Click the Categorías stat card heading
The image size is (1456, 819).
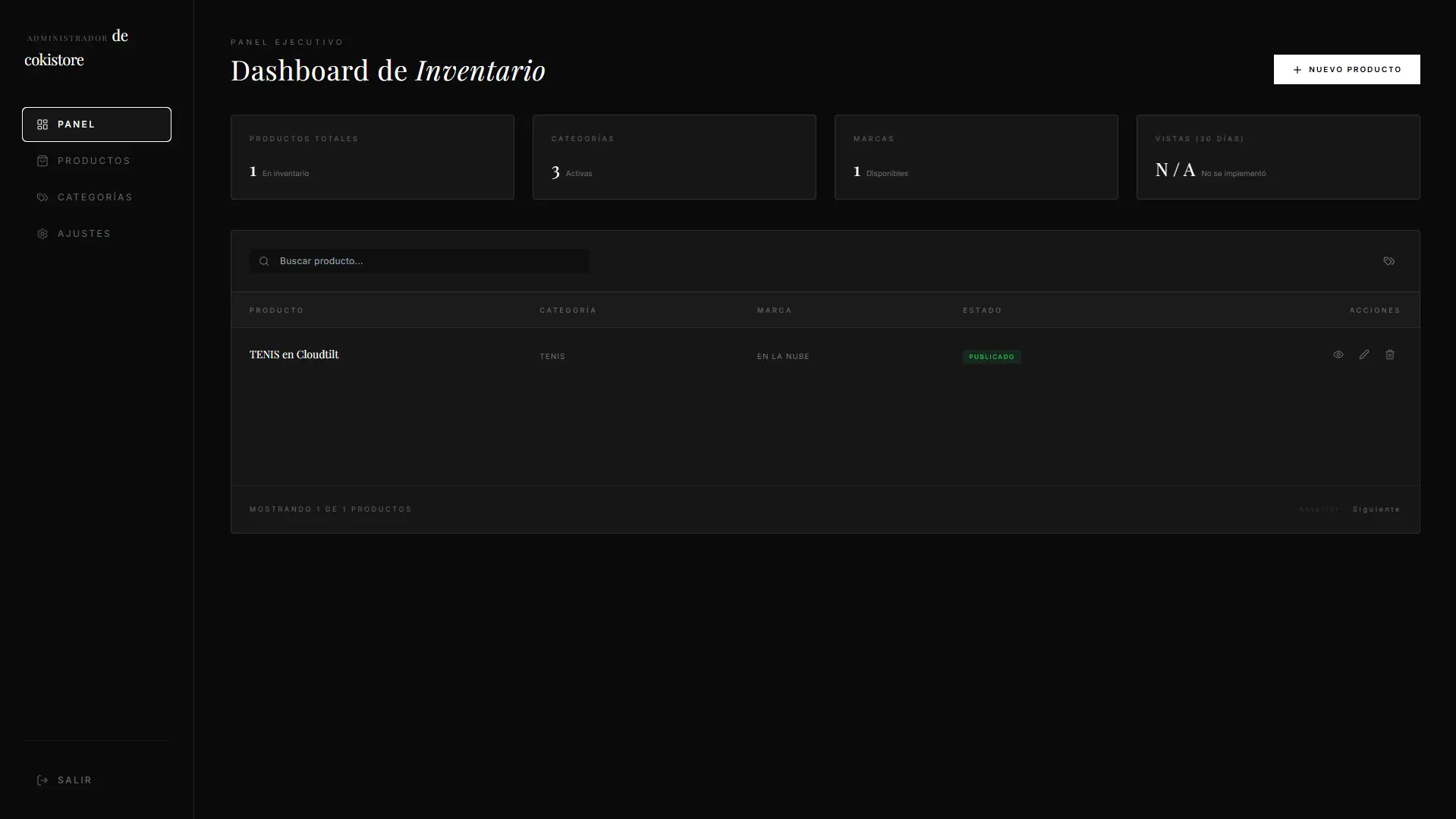coord(583,139)
